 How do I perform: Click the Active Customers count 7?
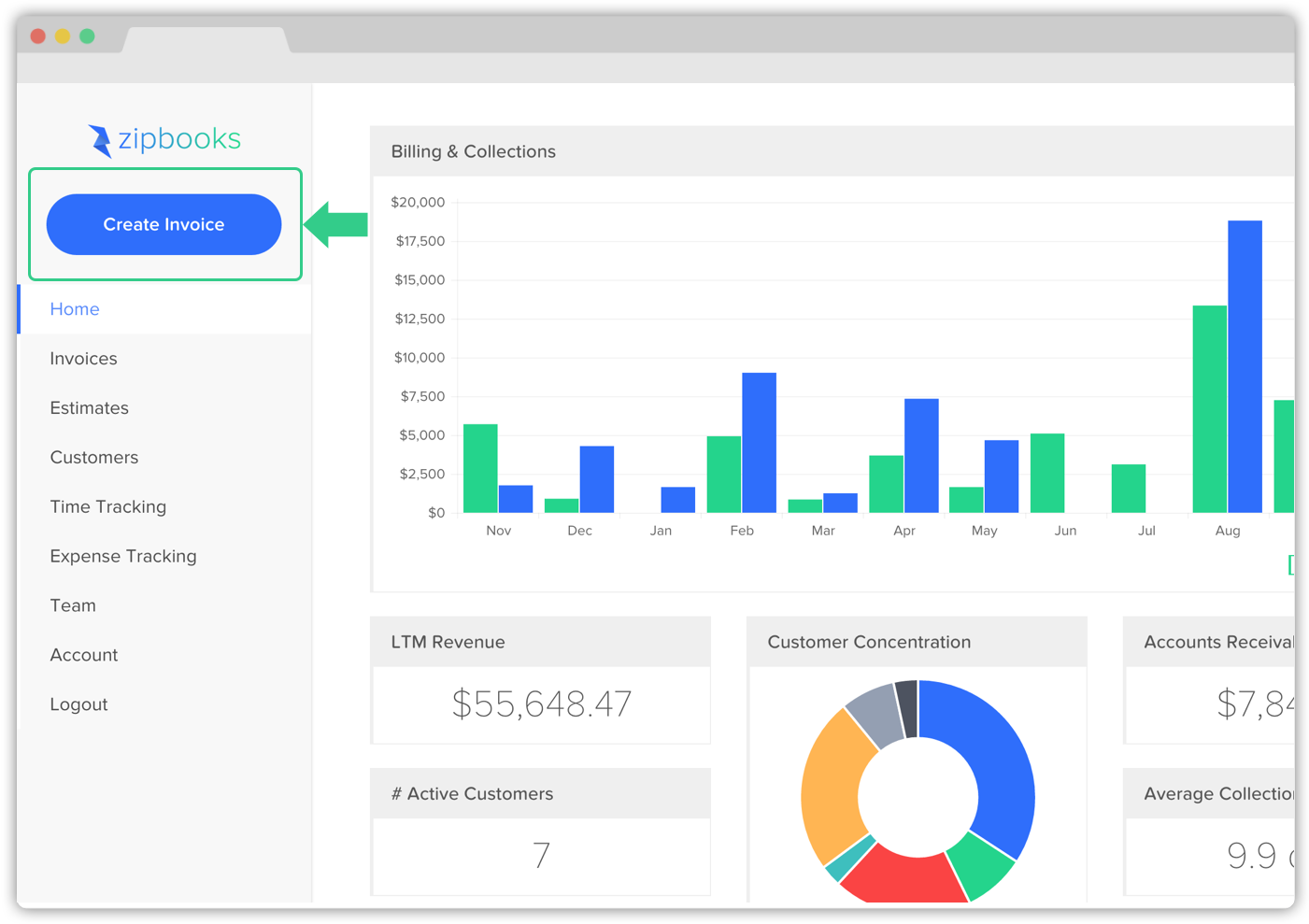(x=542, y=856)
